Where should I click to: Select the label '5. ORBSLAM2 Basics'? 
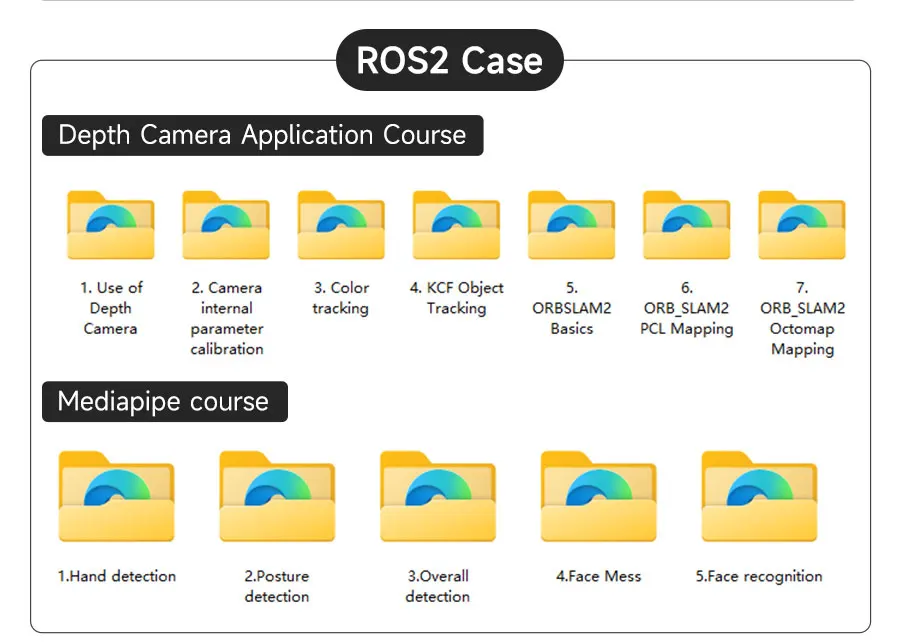pos(572,308)
